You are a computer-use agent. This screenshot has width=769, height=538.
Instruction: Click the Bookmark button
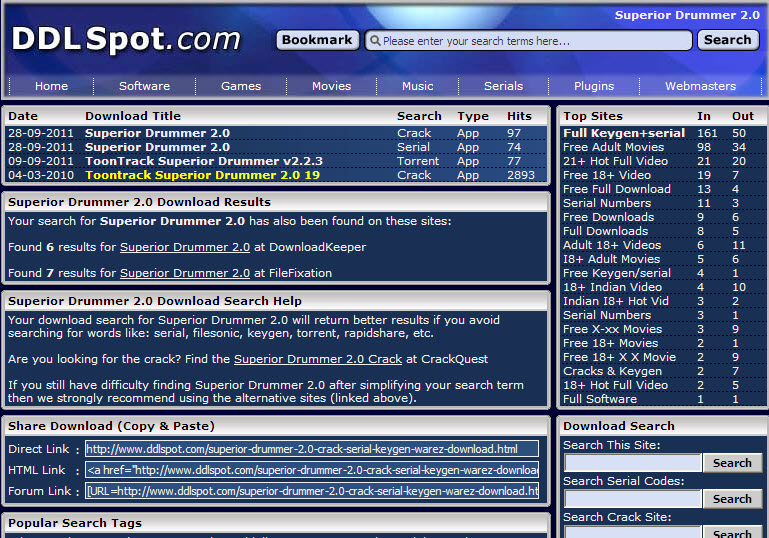[x=317, y=40]
